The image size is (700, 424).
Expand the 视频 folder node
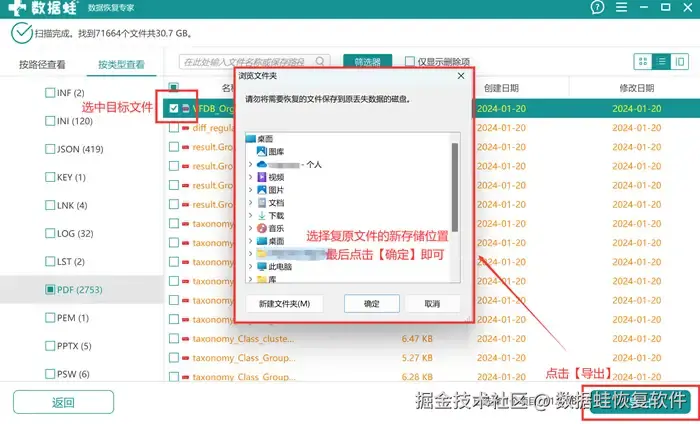coord(250,177)
